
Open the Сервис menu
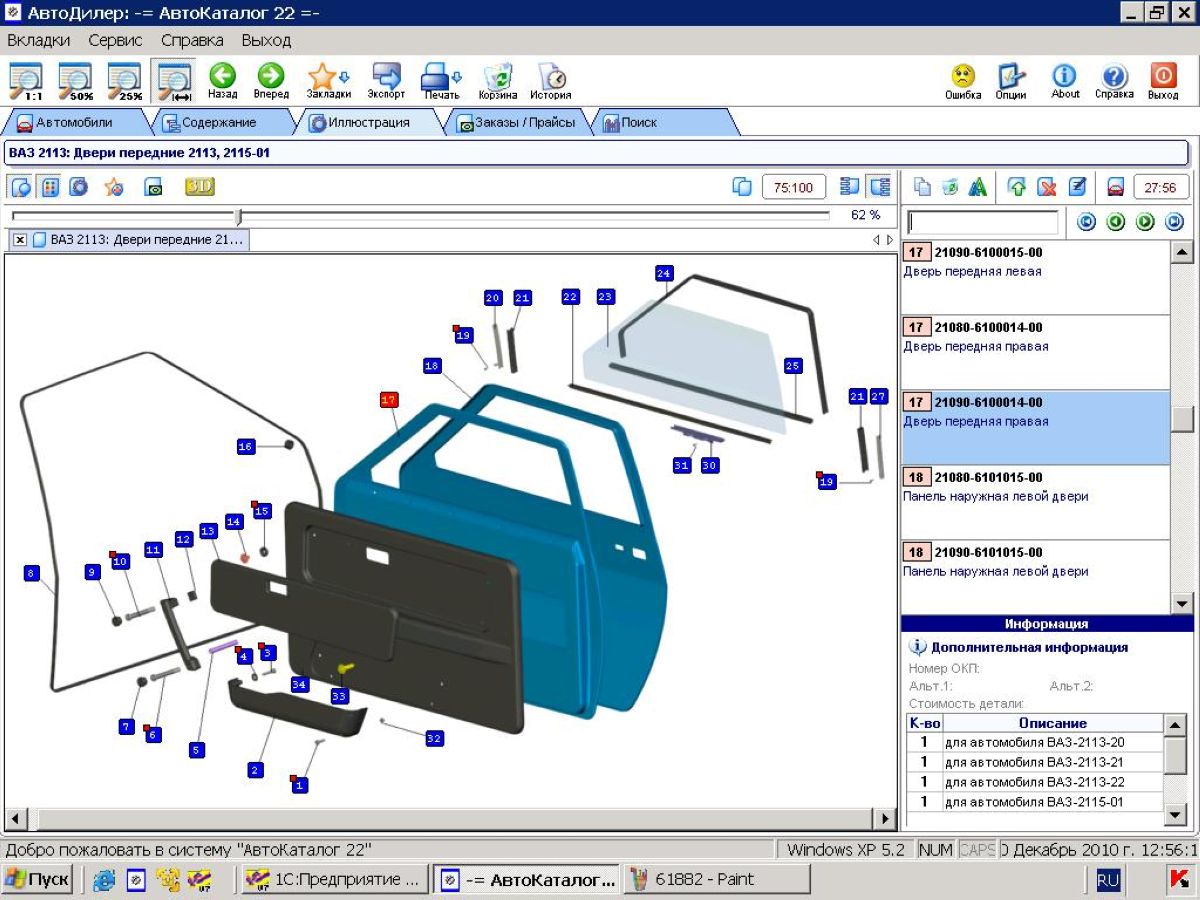(x=115, y=40)
